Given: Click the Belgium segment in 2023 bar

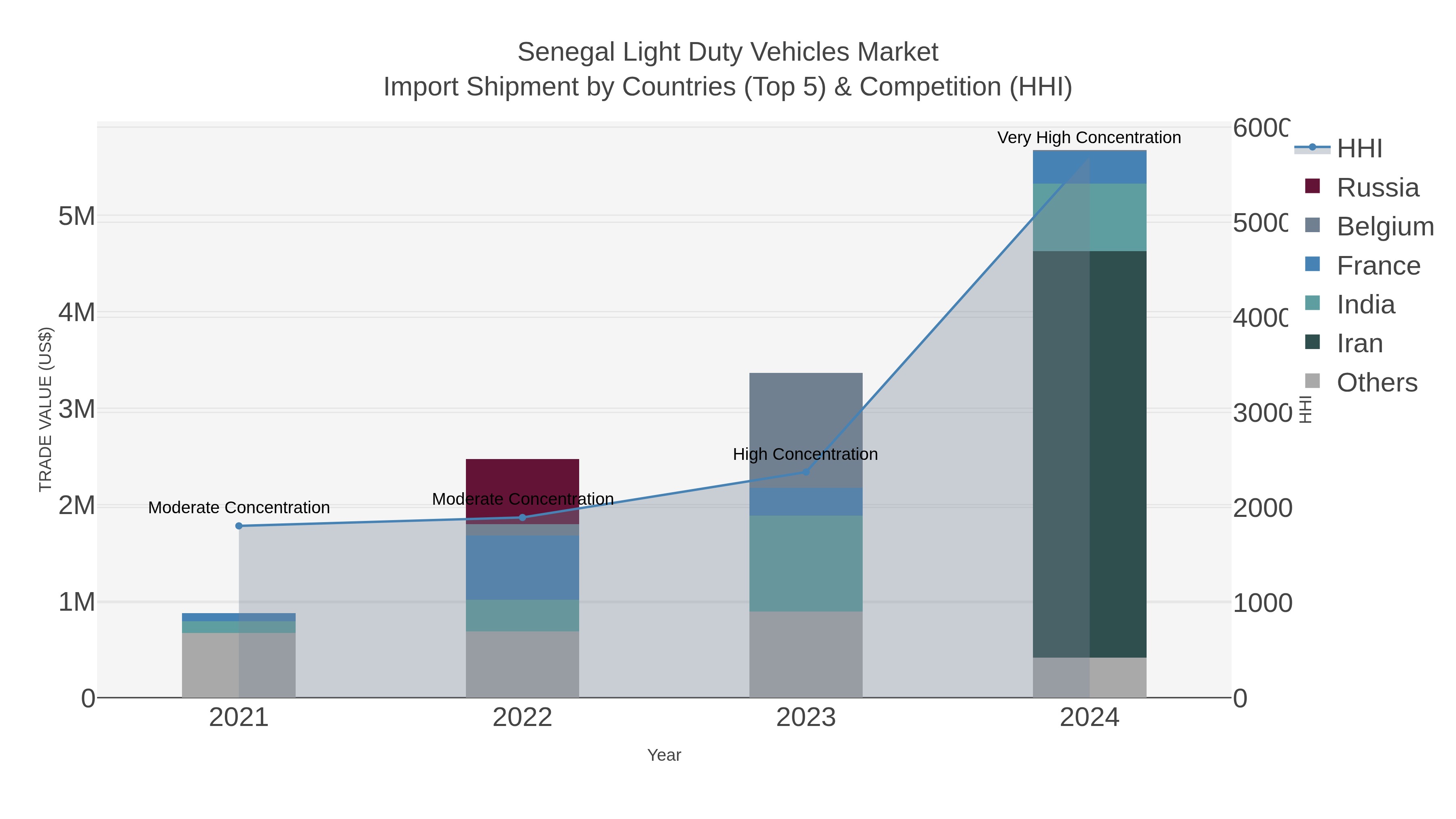Looking at the screenshot, I should pos(806,430).
